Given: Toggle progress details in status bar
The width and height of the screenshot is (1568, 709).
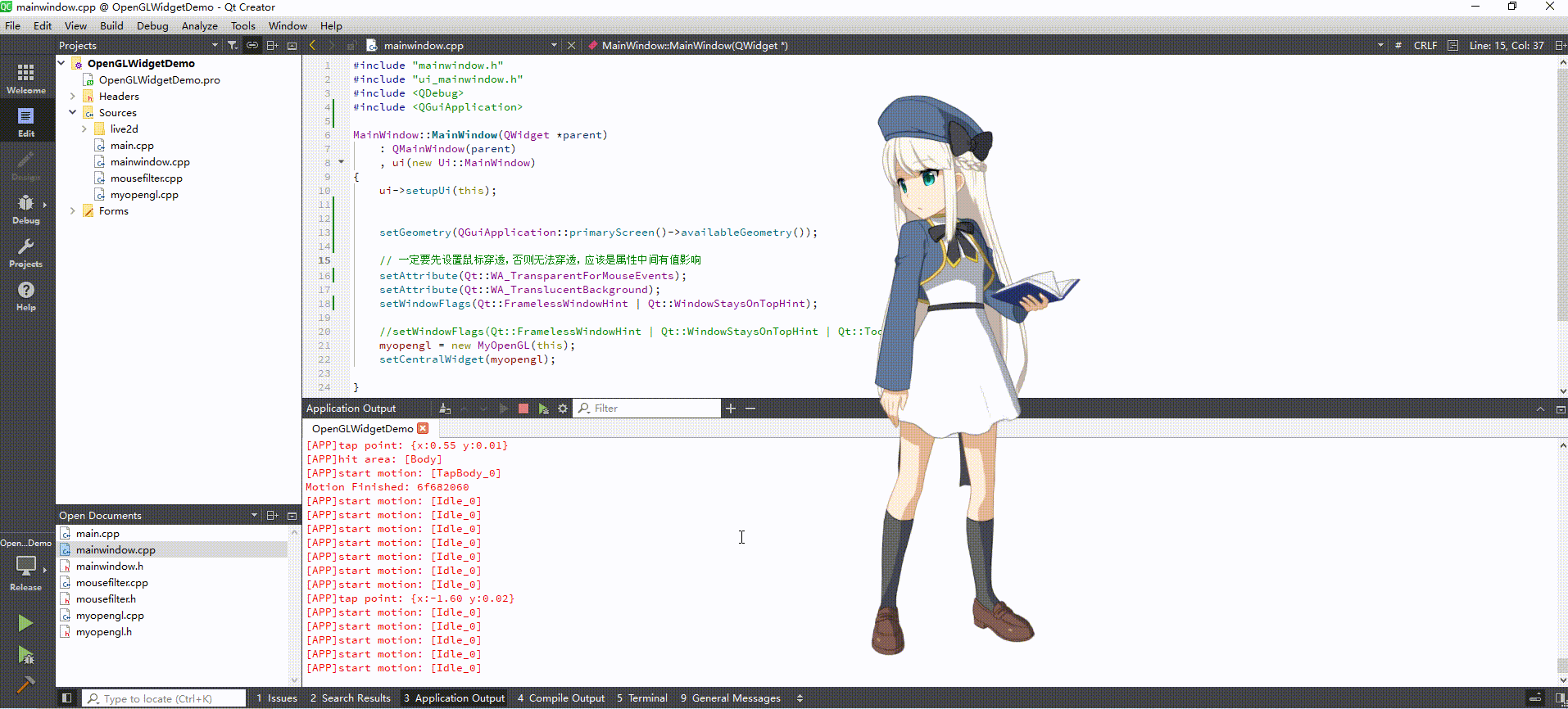Looking at the screenshot, I should (x=1536, y=698).
